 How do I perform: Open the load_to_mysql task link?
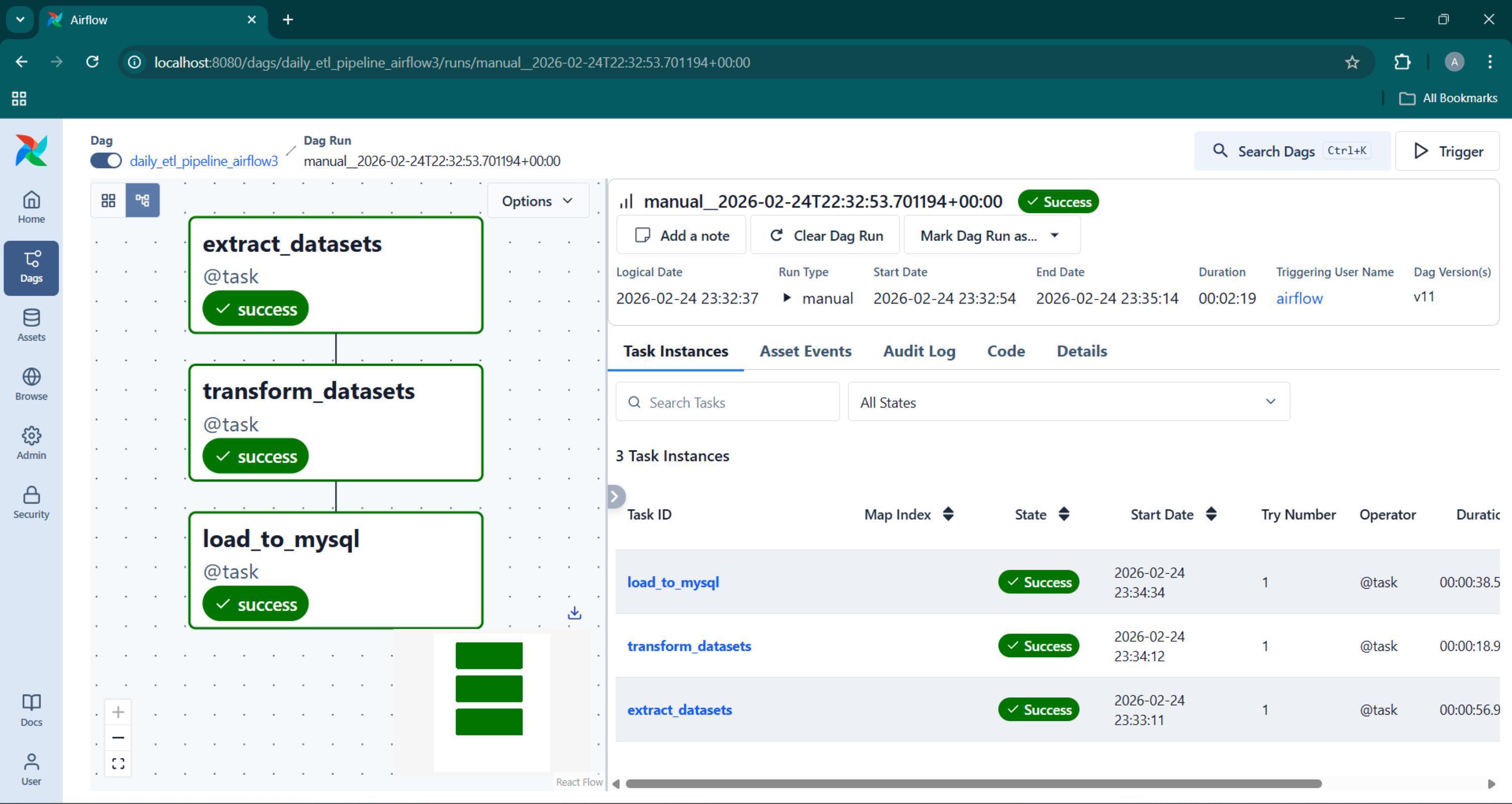point(673,582)
